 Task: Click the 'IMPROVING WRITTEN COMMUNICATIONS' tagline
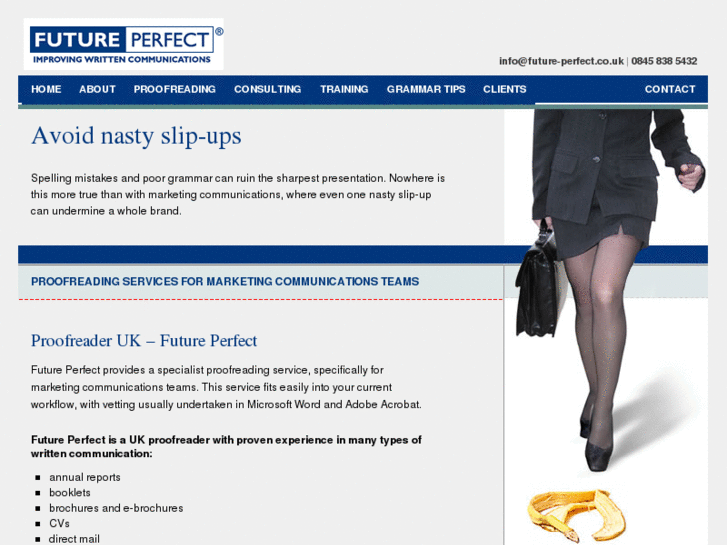[121, 59]
